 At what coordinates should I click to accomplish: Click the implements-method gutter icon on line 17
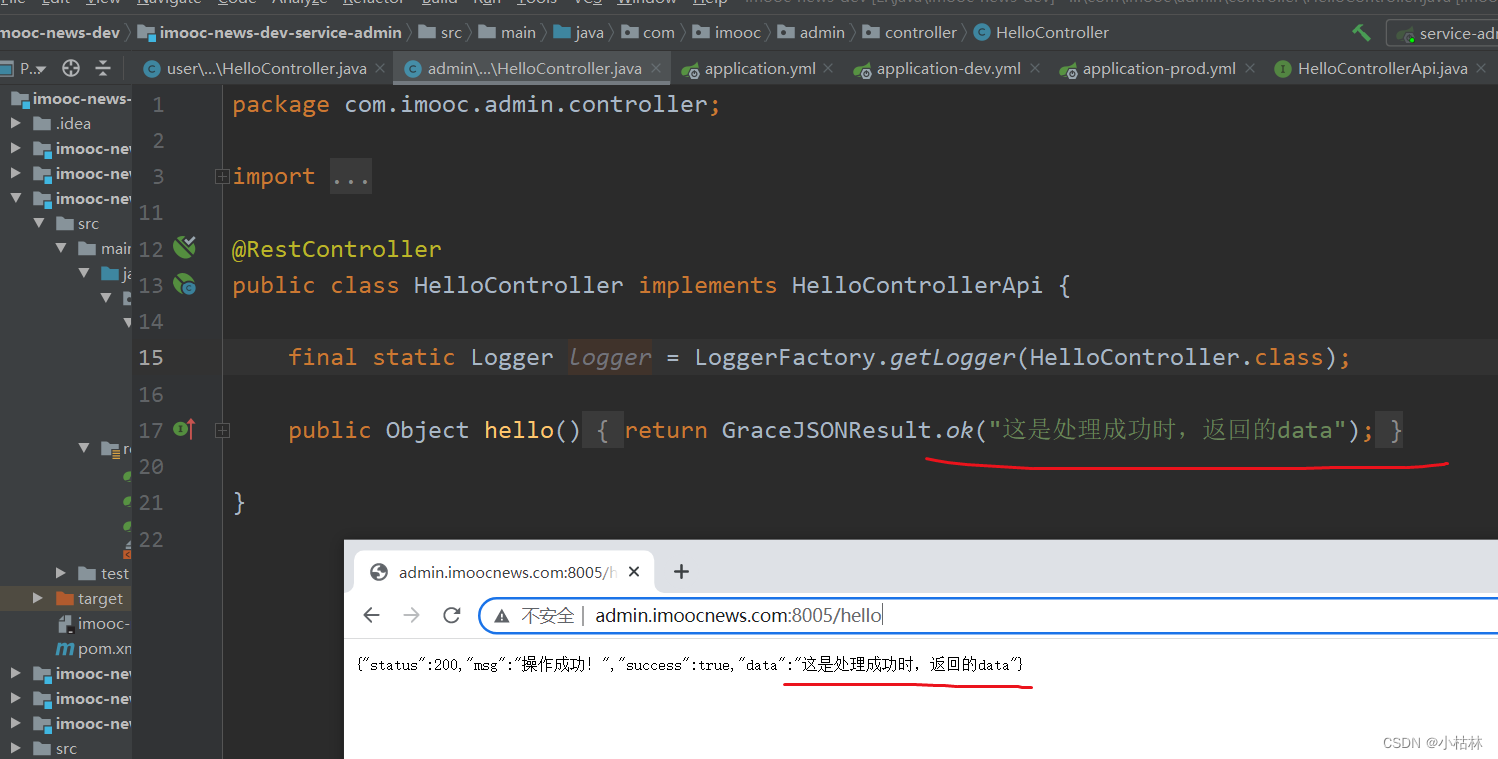(x=184, y=430)
